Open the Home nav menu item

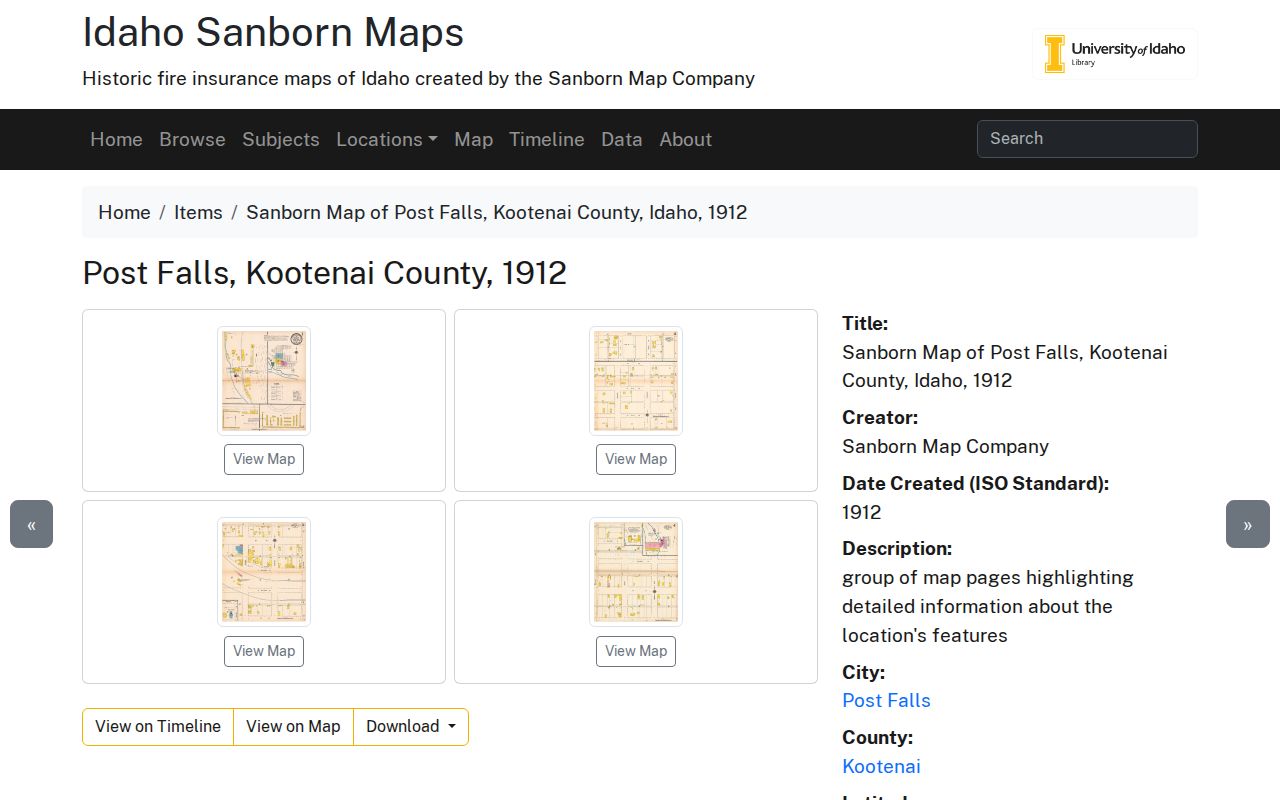tap(116, 139)
